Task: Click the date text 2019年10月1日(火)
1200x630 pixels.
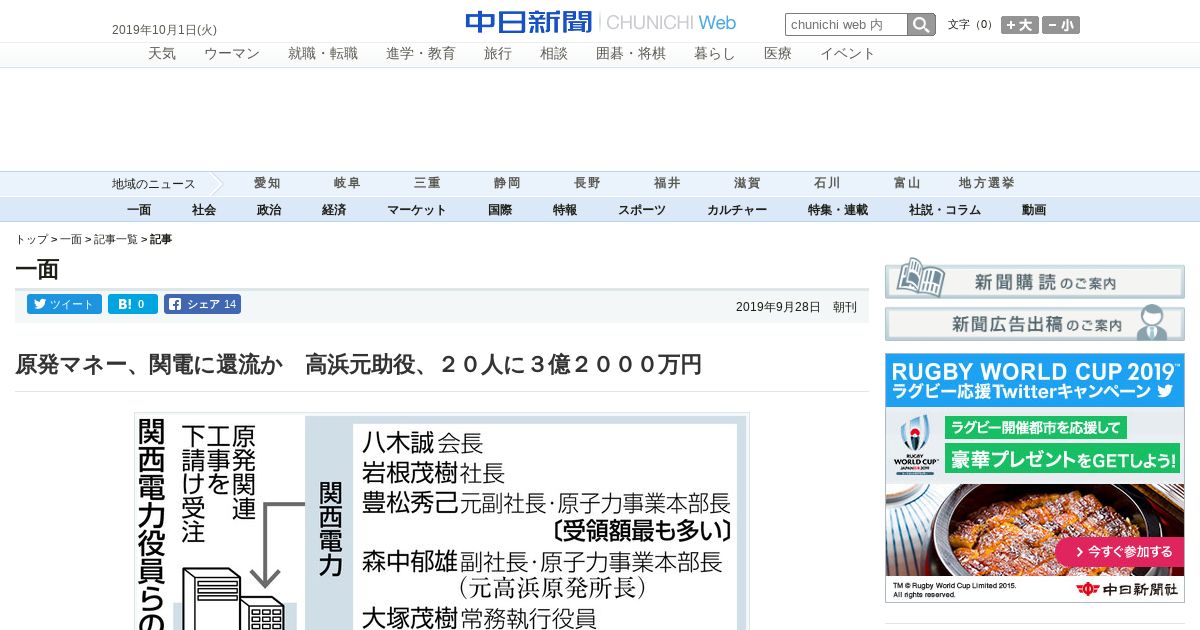Action: (x=164, y=30)
